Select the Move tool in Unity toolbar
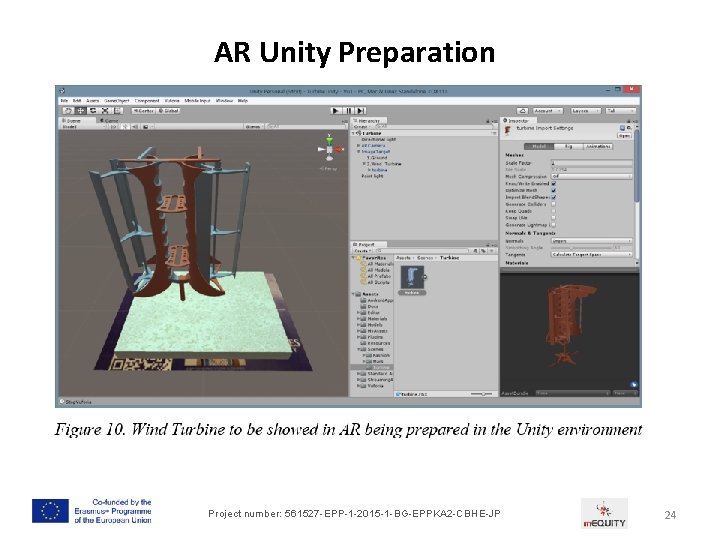The image size is (720, 540). [x=80, y=111]
